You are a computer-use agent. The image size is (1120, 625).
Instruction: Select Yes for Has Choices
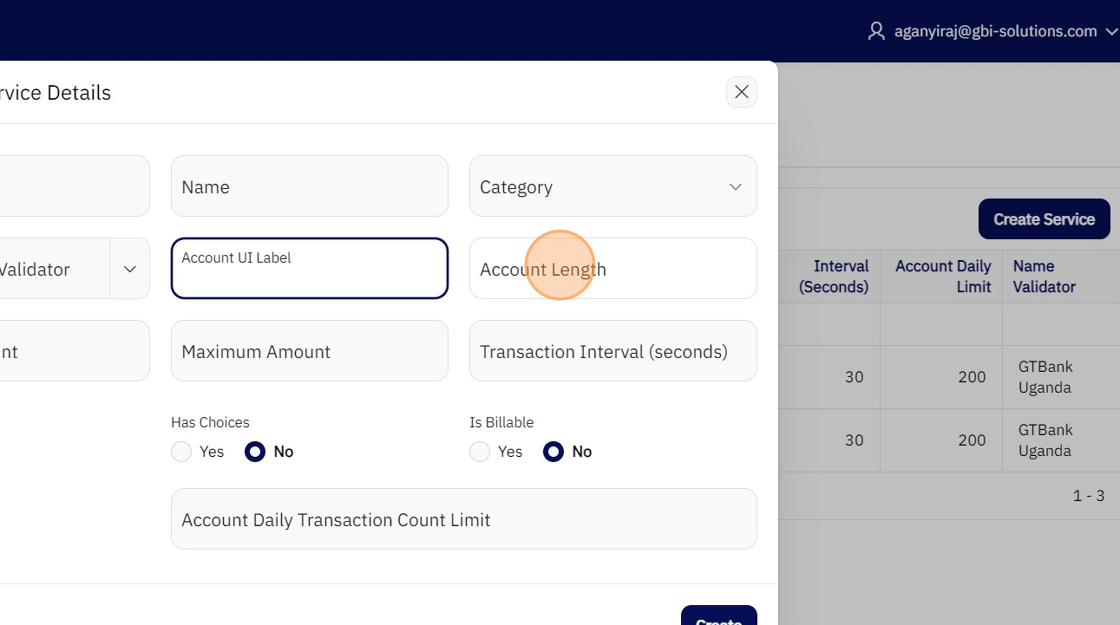[182, 452]
